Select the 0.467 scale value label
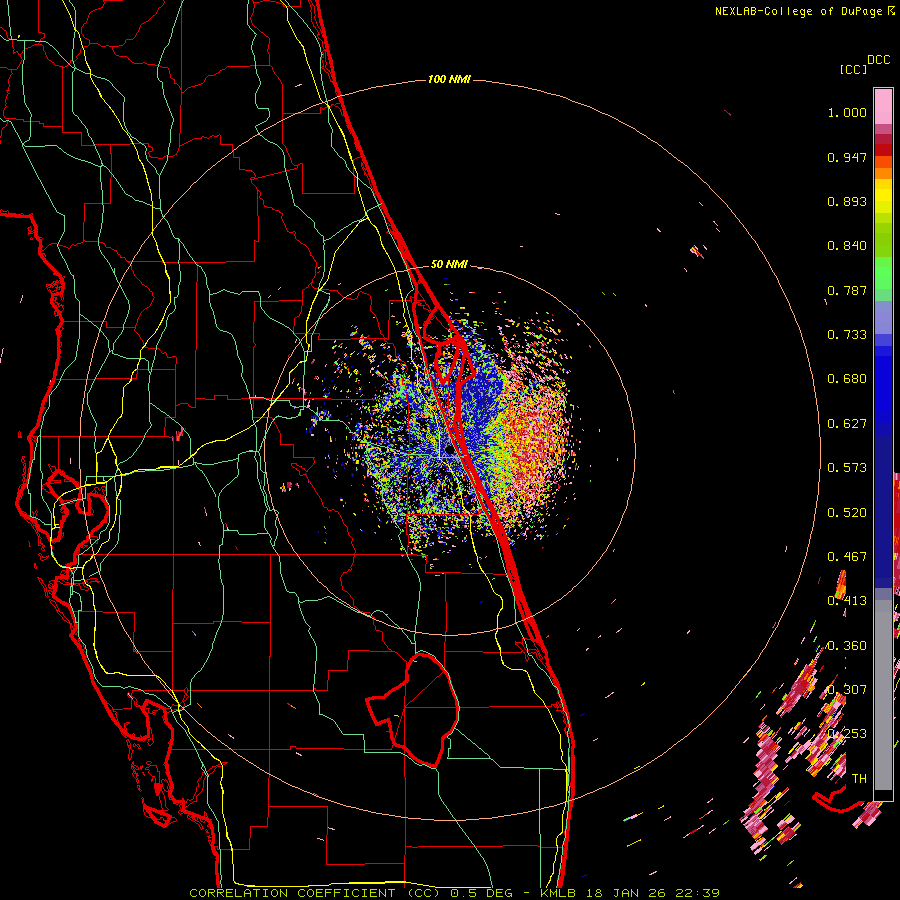The height and width of the screenshot is (900, 900). click(847, 557)
